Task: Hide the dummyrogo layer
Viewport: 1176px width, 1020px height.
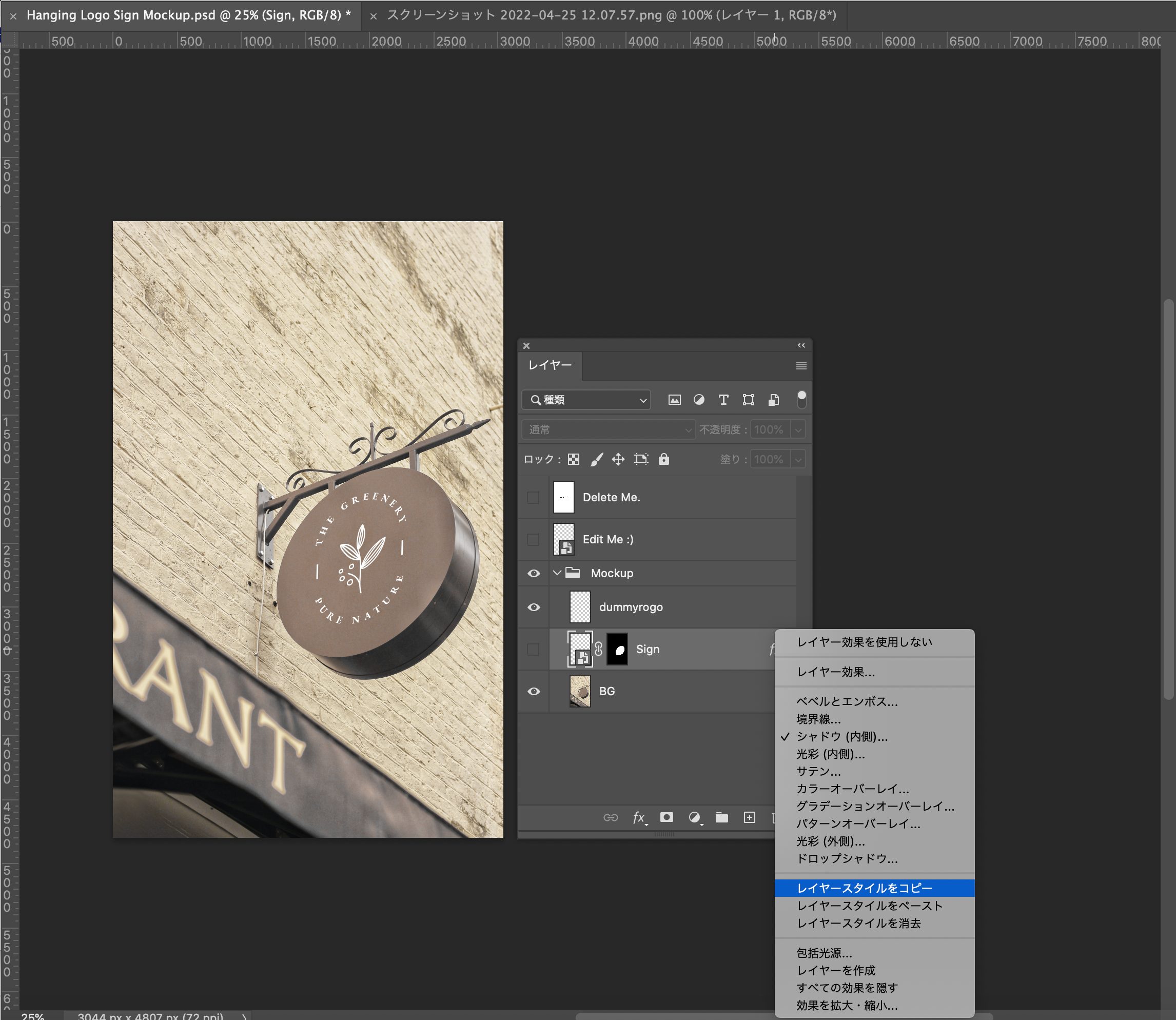Action: (x=533, y=607)
